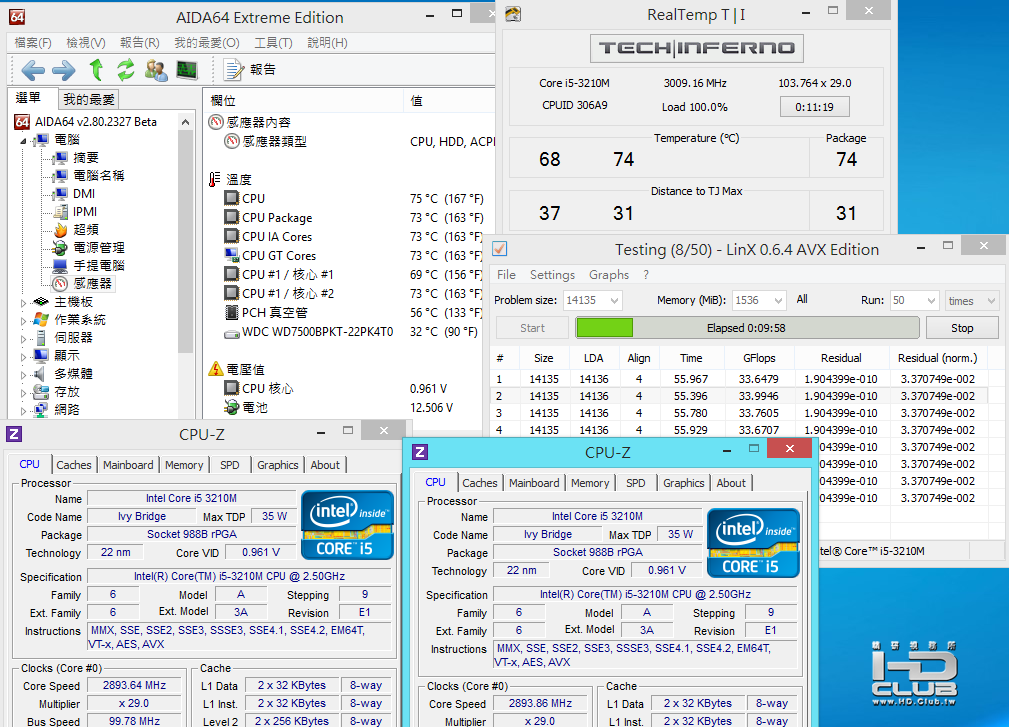
Task: Click the AIDA64 monitor graph toolbar icon
Action: tap(187, 69)
